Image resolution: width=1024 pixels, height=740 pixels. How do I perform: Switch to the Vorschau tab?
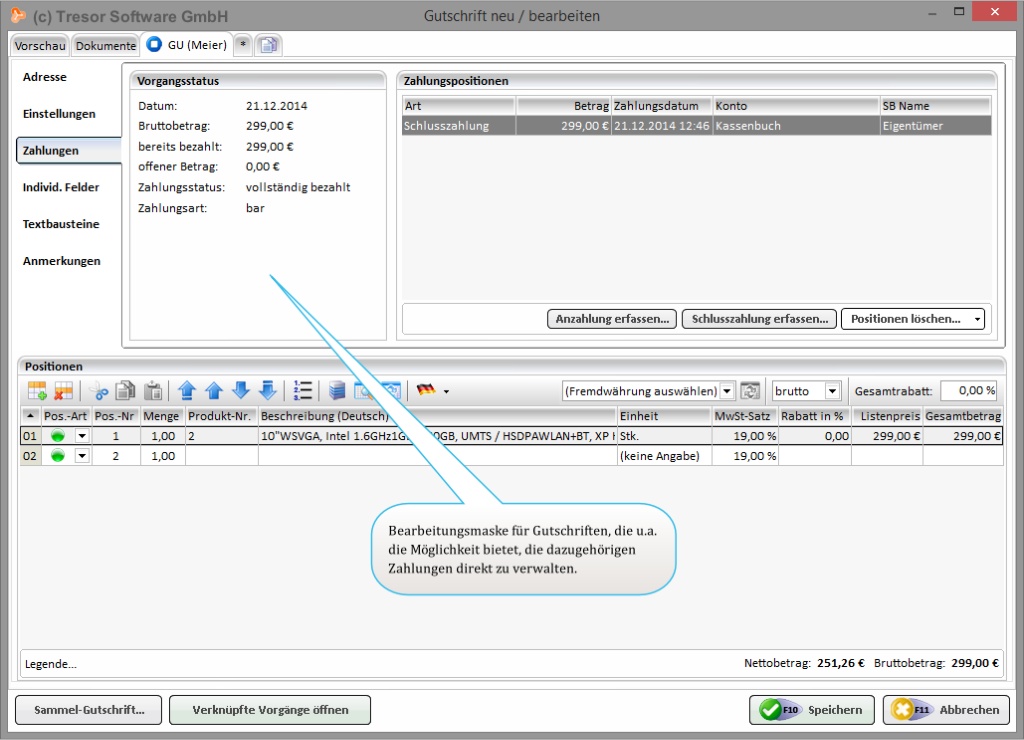click(40, 46)
